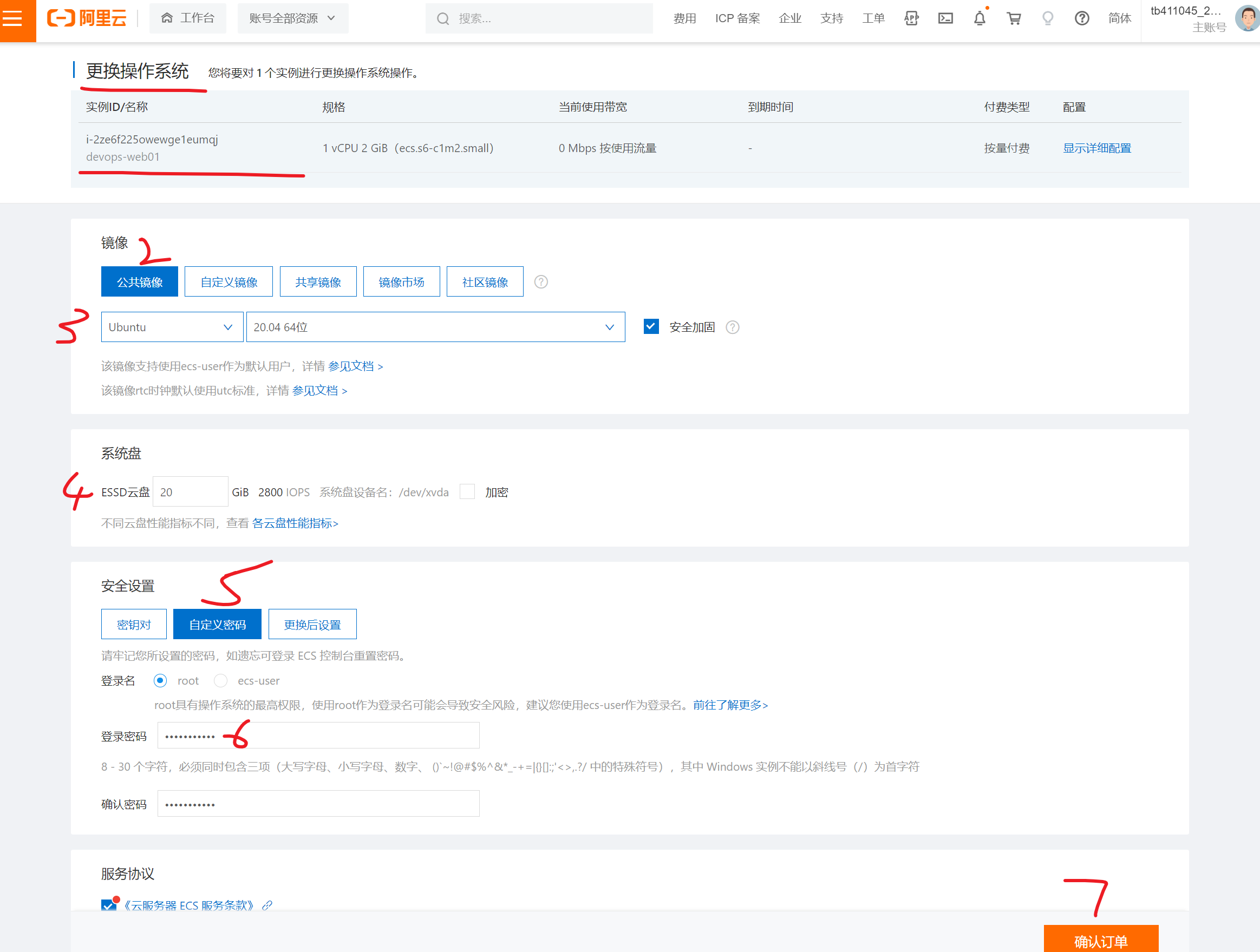
Task: Open the Cloud Shell terminal icon
Action: click(x=945, y=18)
